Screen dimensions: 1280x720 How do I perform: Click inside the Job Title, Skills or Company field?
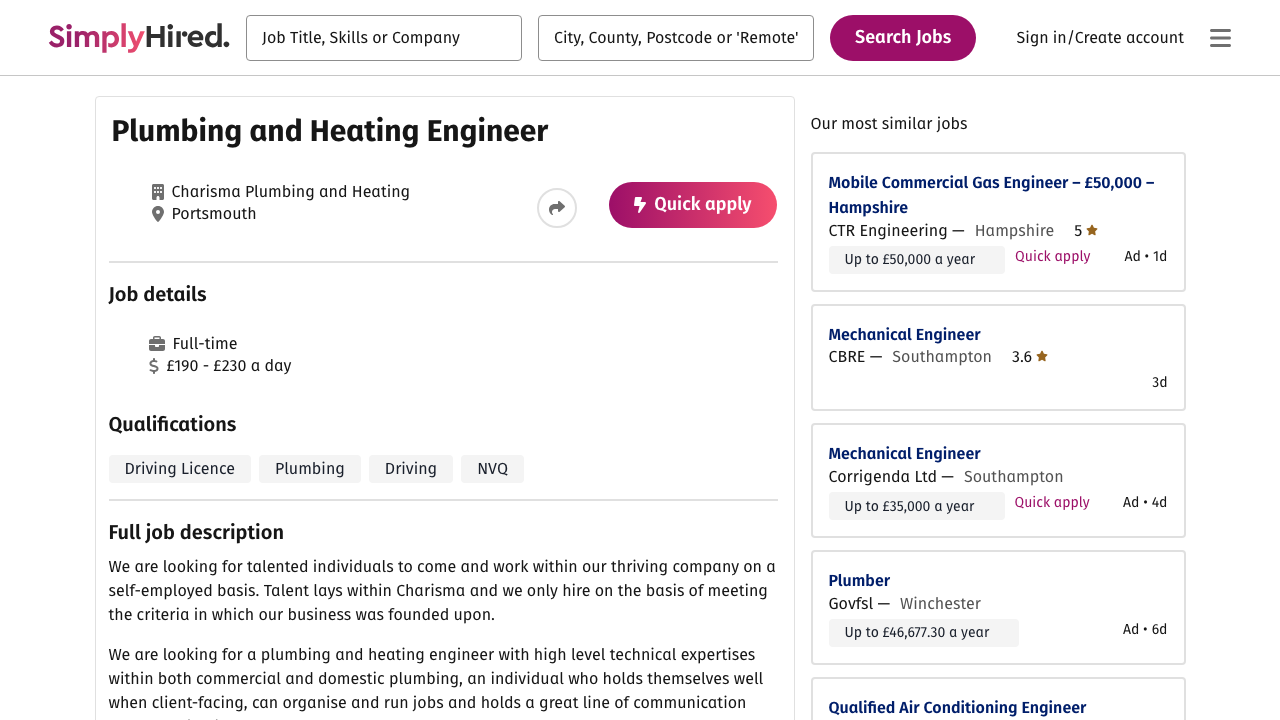pos(384,38)
